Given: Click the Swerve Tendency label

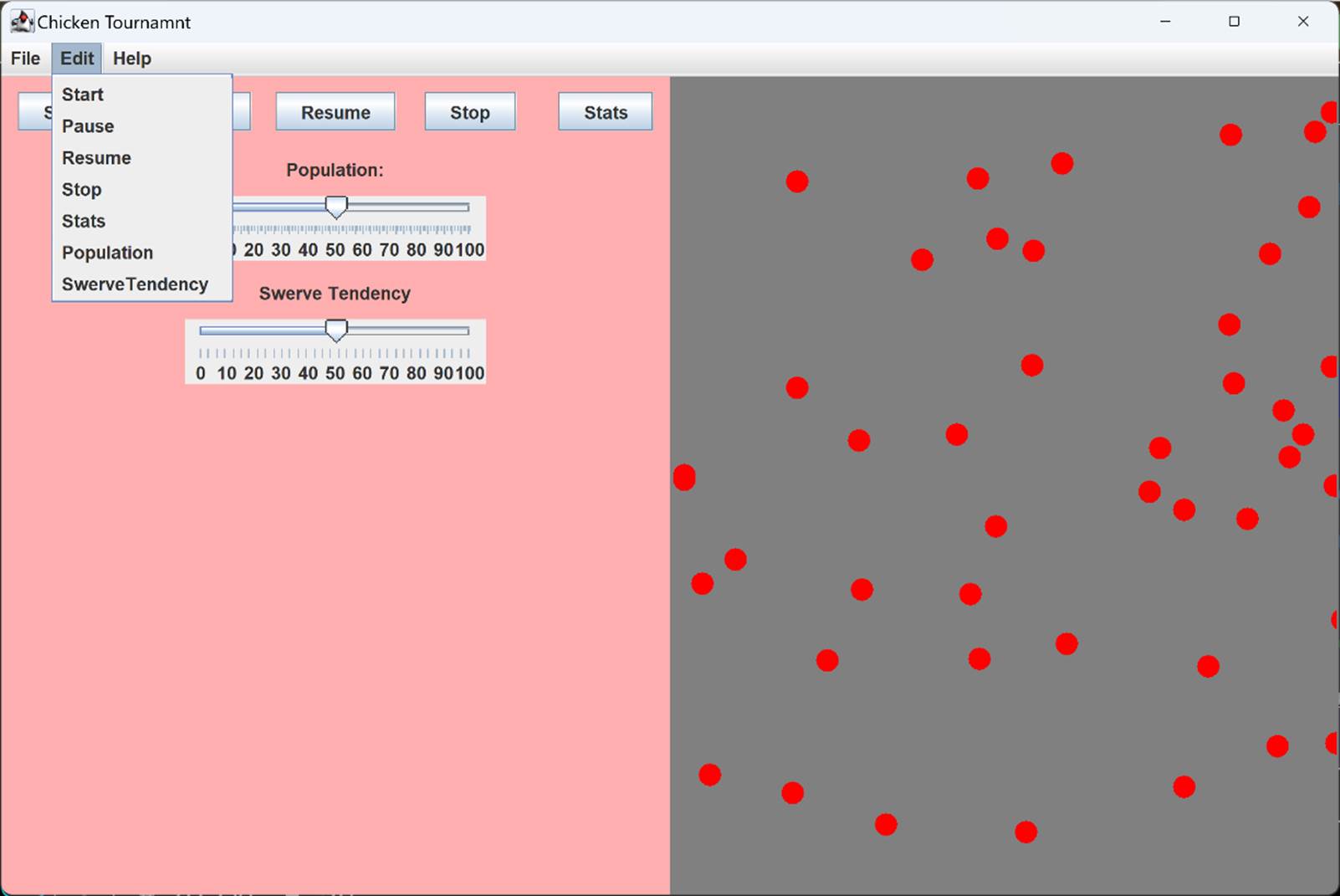Looking at the screenshot, I should coord(335,294).
